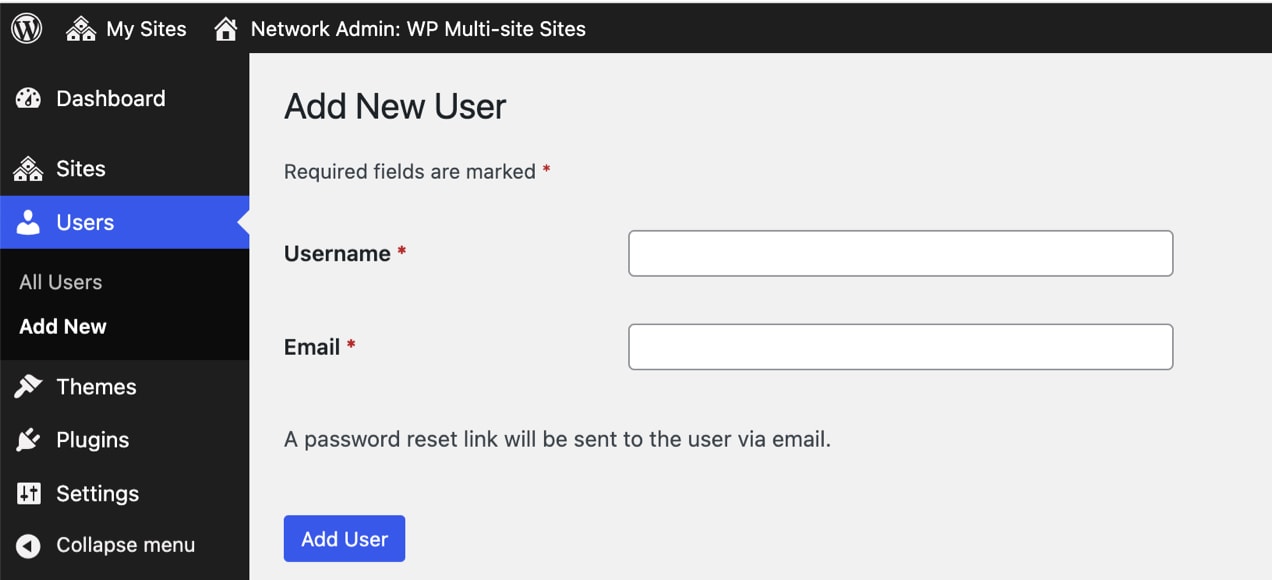Click the Settings sliders icon

coord(28,493)
